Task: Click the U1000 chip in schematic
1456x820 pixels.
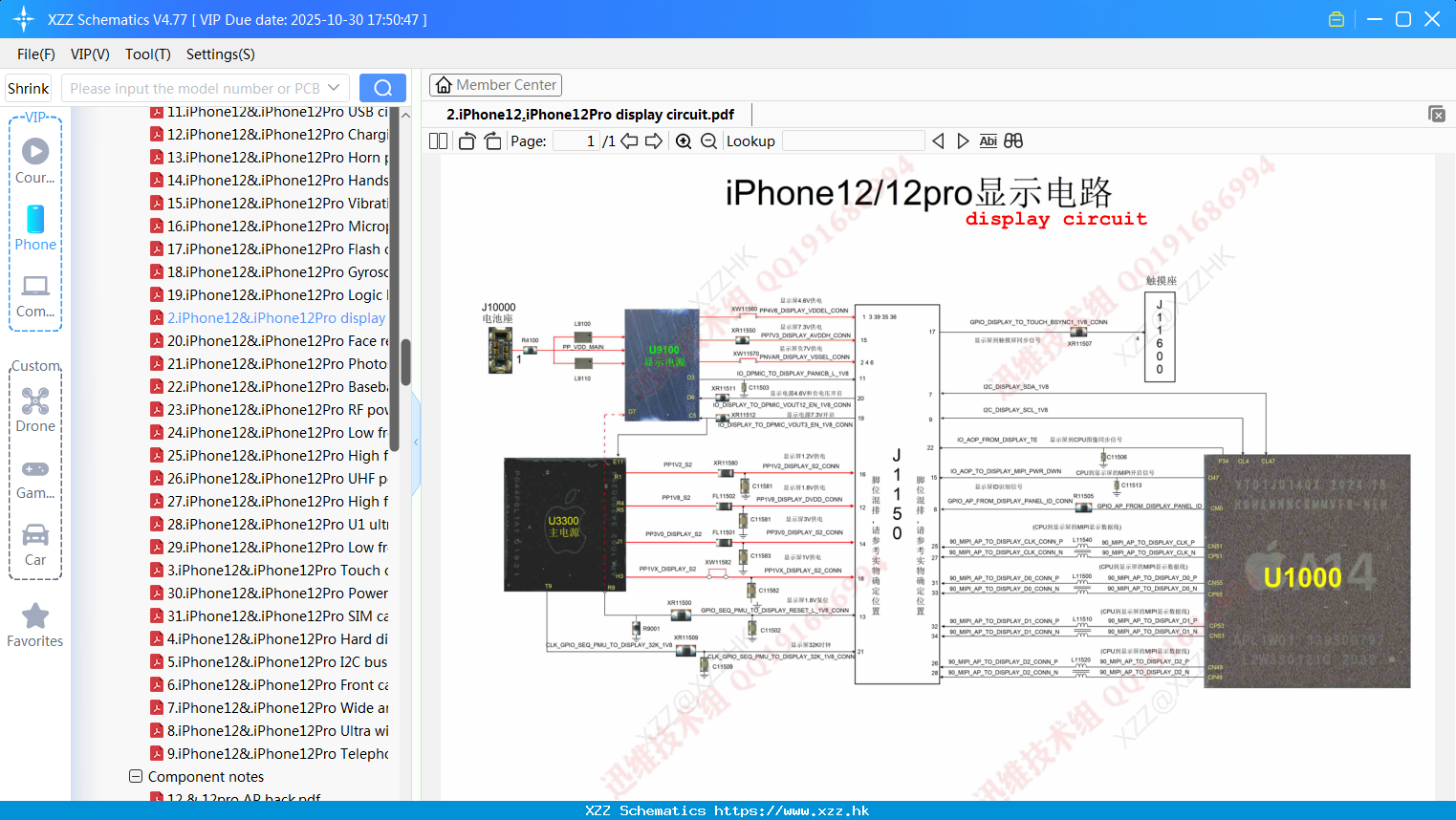Action: coord(1307,572)
